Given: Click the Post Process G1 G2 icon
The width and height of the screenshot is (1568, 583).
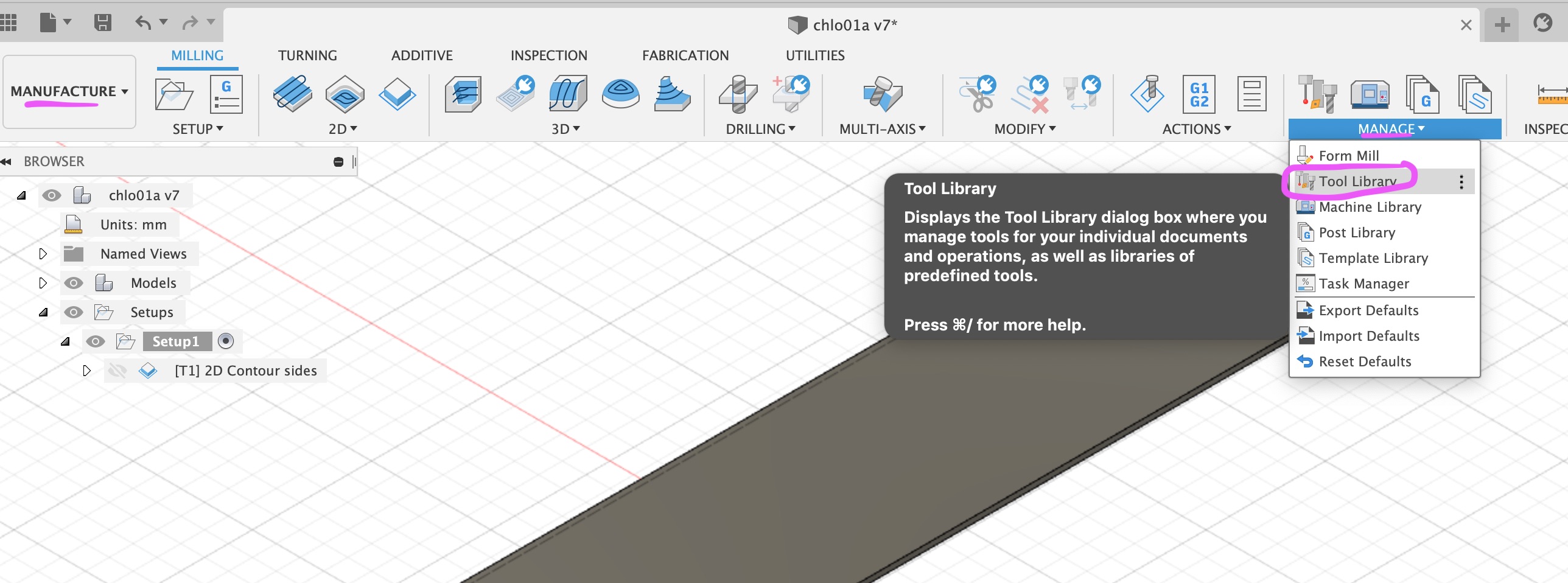Looking at the screenshot, I should coord(1199,94).
